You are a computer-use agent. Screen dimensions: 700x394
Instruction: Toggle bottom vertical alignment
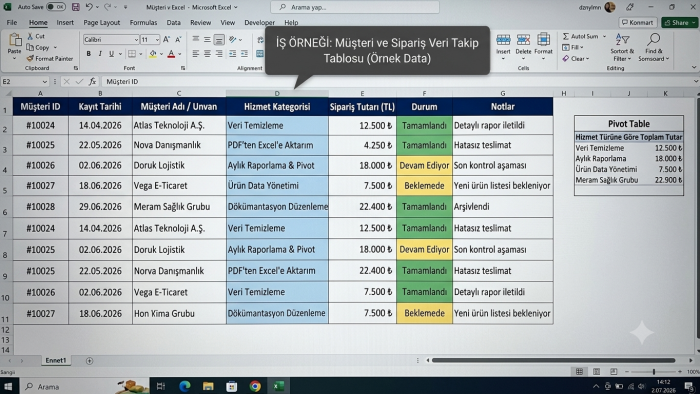pos(219,40)
